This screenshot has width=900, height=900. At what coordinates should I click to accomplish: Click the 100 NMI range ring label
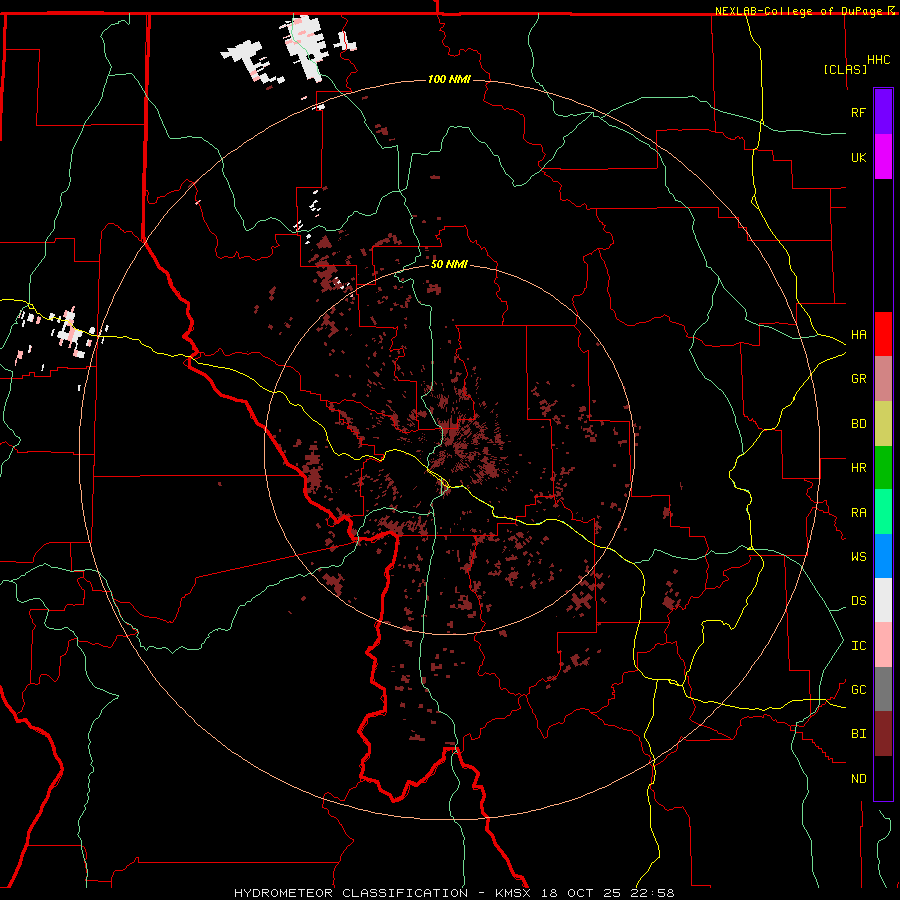449,79
